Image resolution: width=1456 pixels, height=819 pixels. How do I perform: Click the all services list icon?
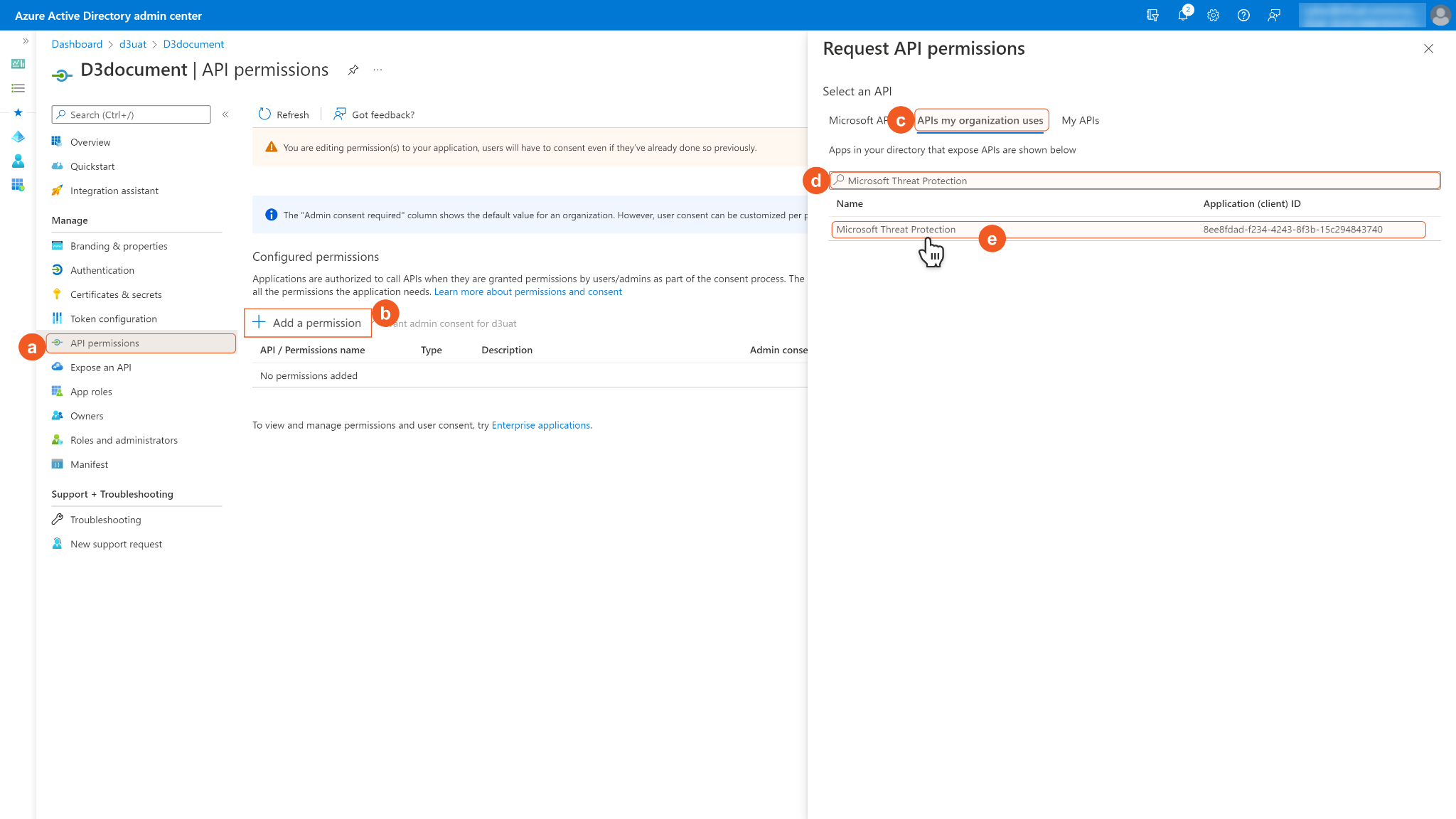coord(18,88)
